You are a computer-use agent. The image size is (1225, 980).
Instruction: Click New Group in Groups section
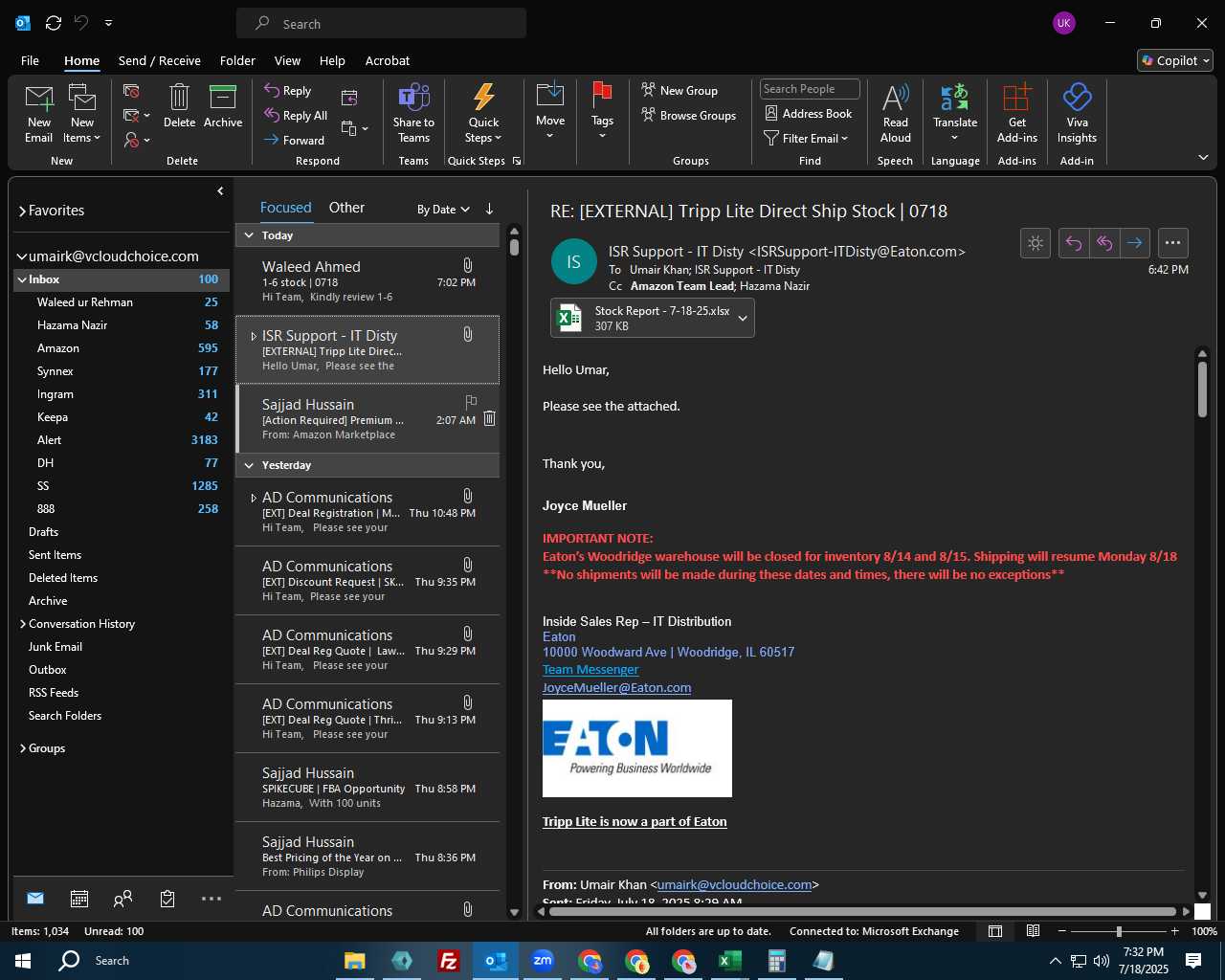pyautogui.click(x=679, y=91)
